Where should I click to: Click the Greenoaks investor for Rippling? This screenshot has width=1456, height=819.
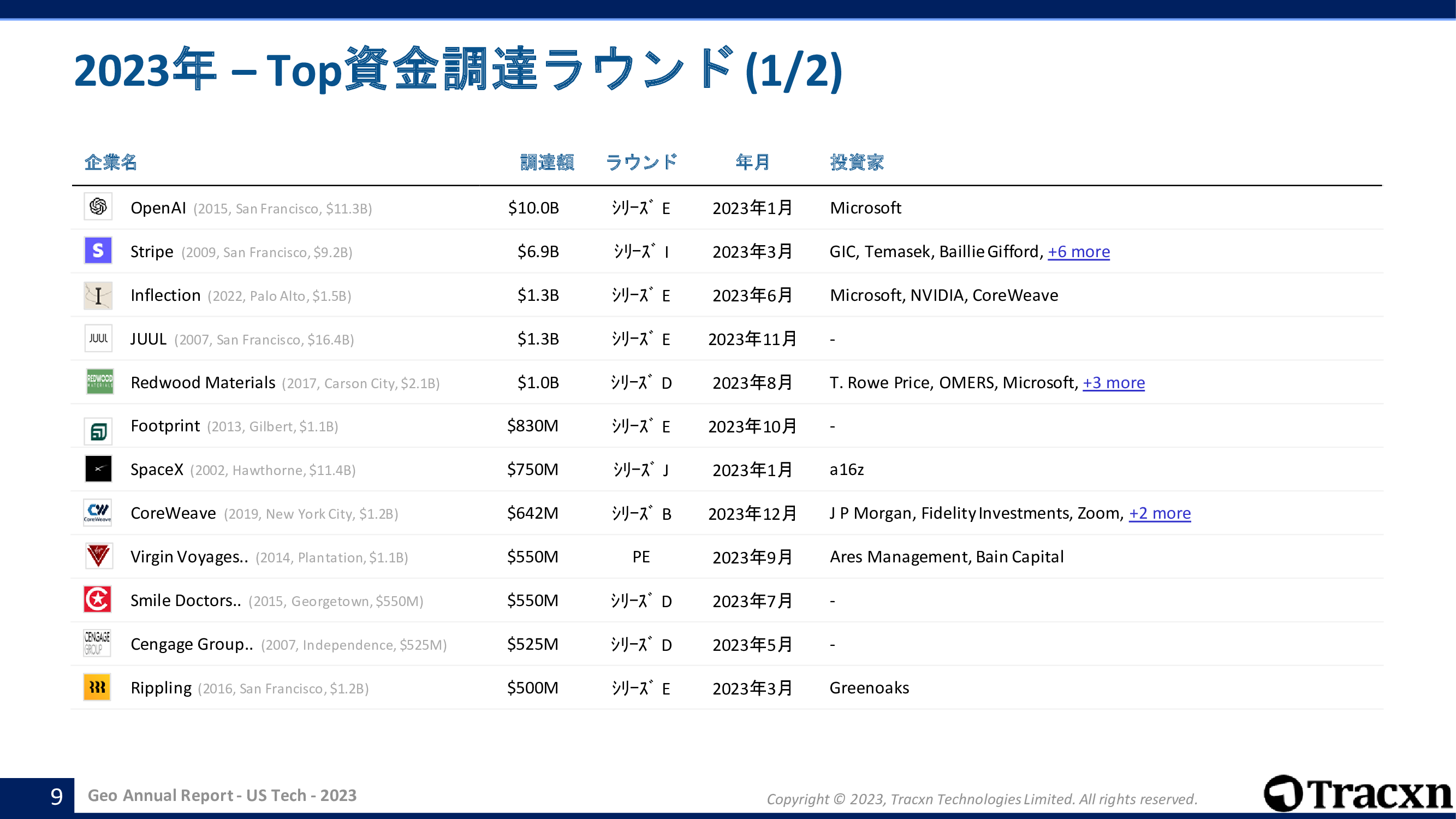tap(869, 688)
